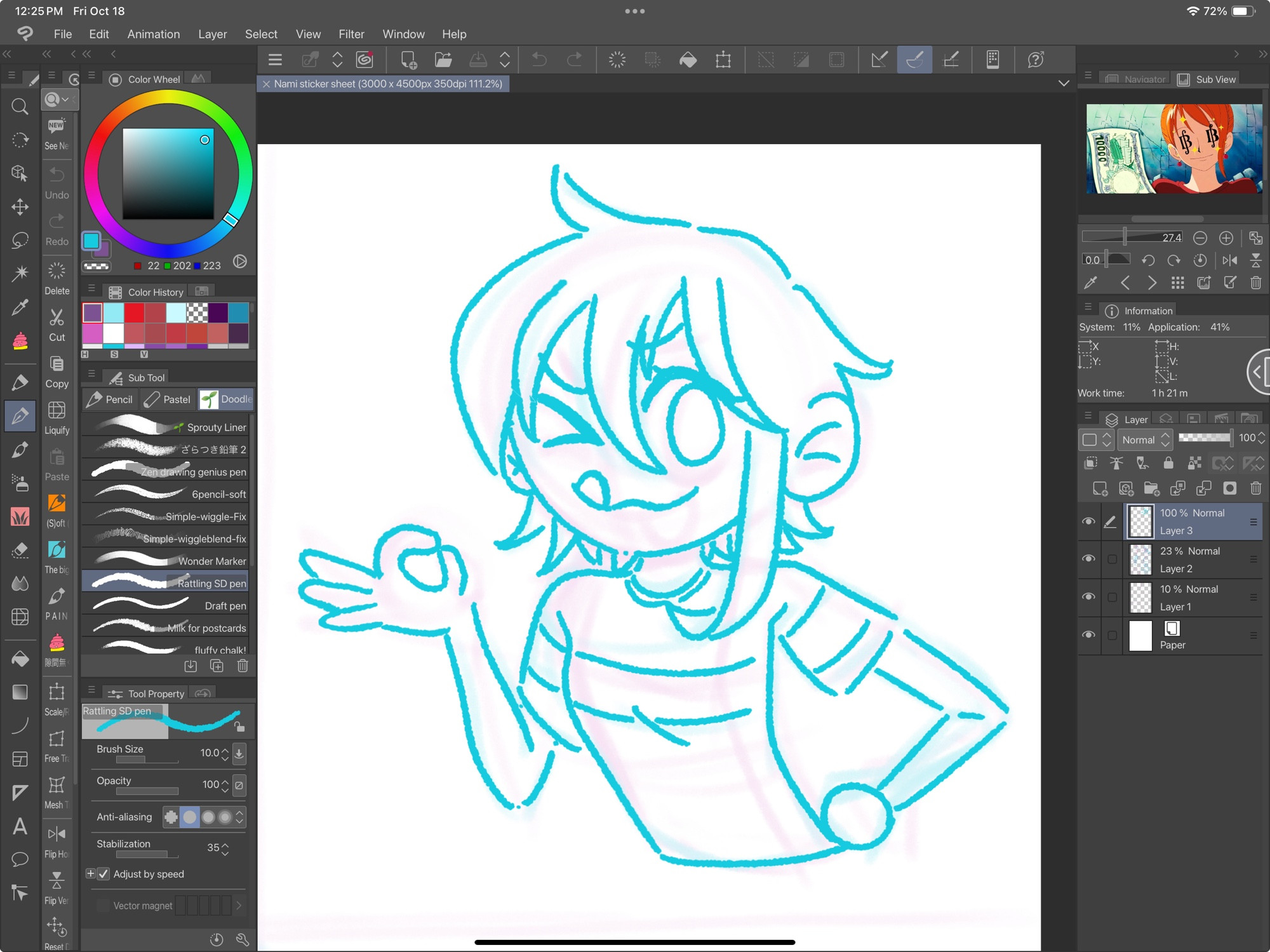Click Lock layer padlock icon
1270x952 pixels.
point(1168,463)
